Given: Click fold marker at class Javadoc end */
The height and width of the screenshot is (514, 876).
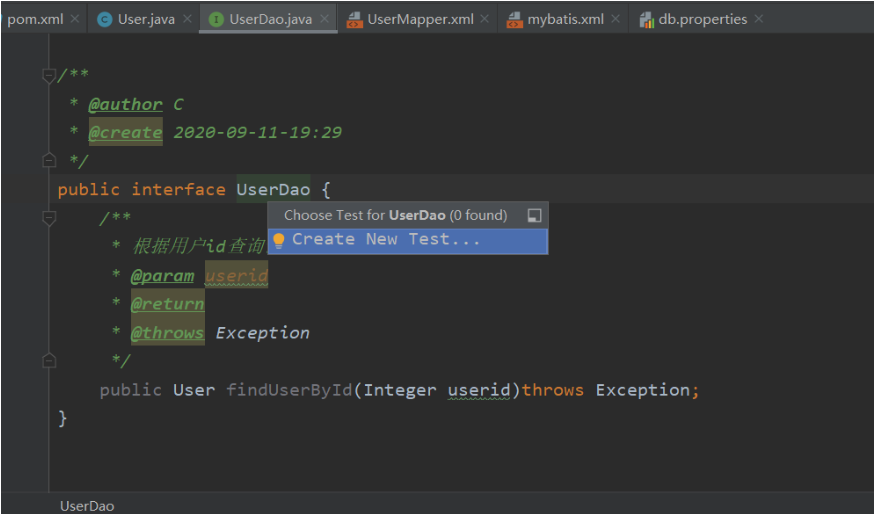Looking at the screenshot, I should coord(49,160).
